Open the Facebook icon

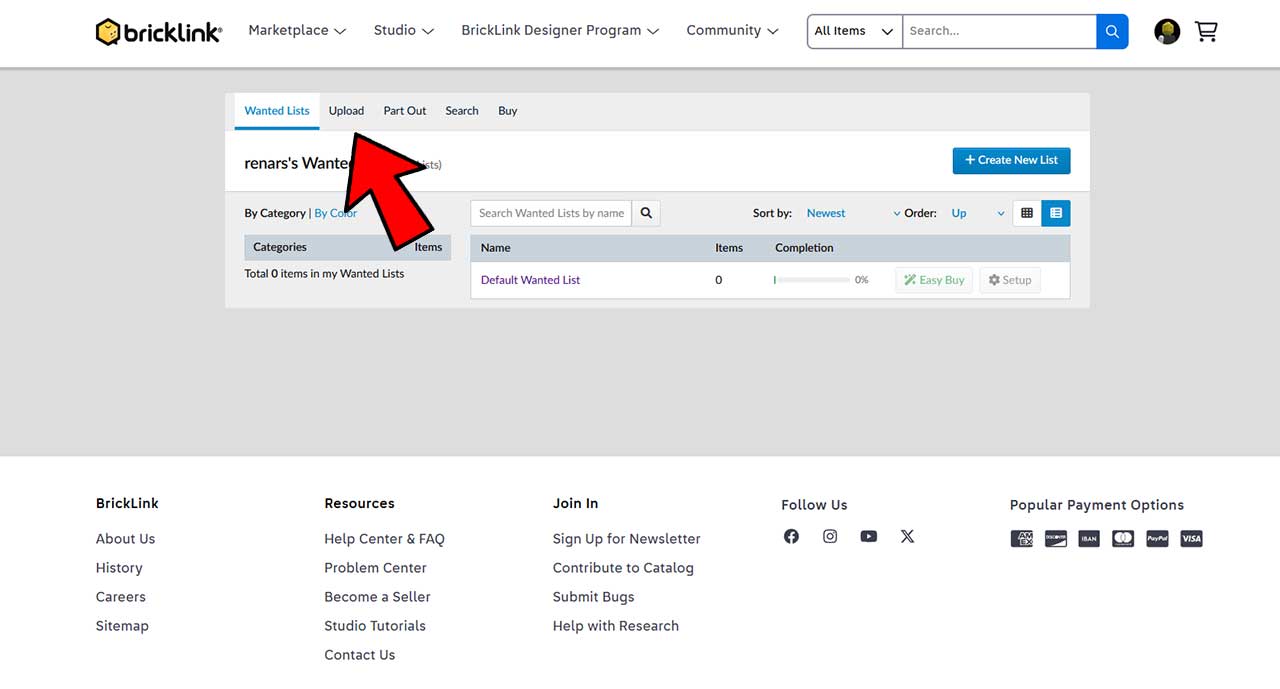(791, 536)
